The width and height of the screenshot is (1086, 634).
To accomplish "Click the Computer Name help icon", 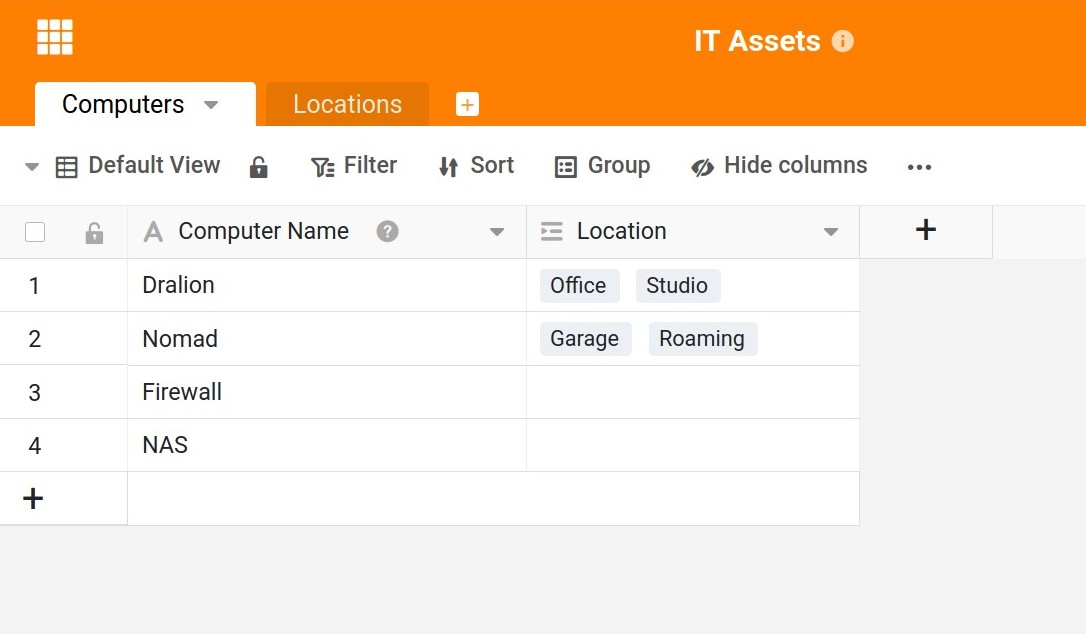I will coord(387,231).
